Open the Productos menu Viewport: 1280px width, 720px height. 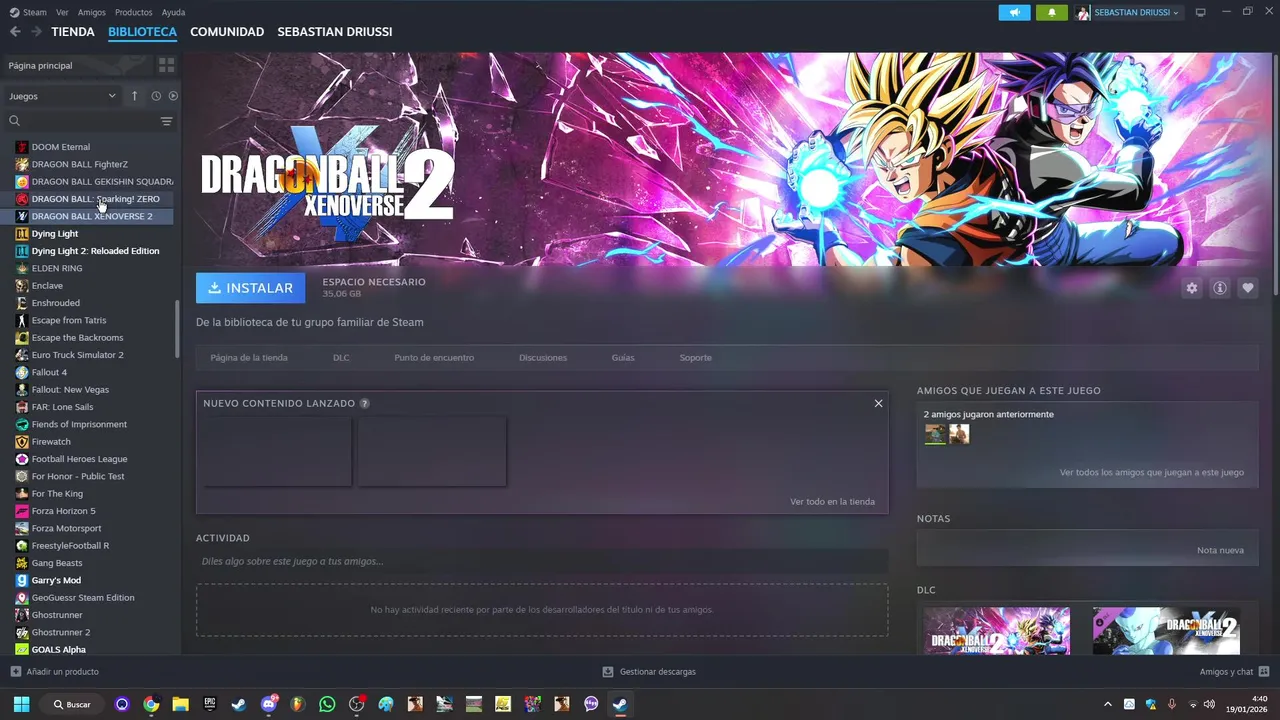(x=134, y=12)
